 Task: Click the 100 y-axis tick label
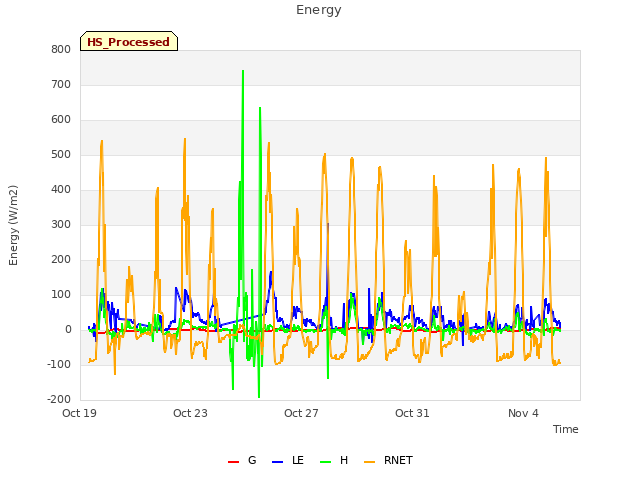coord(61,295)
